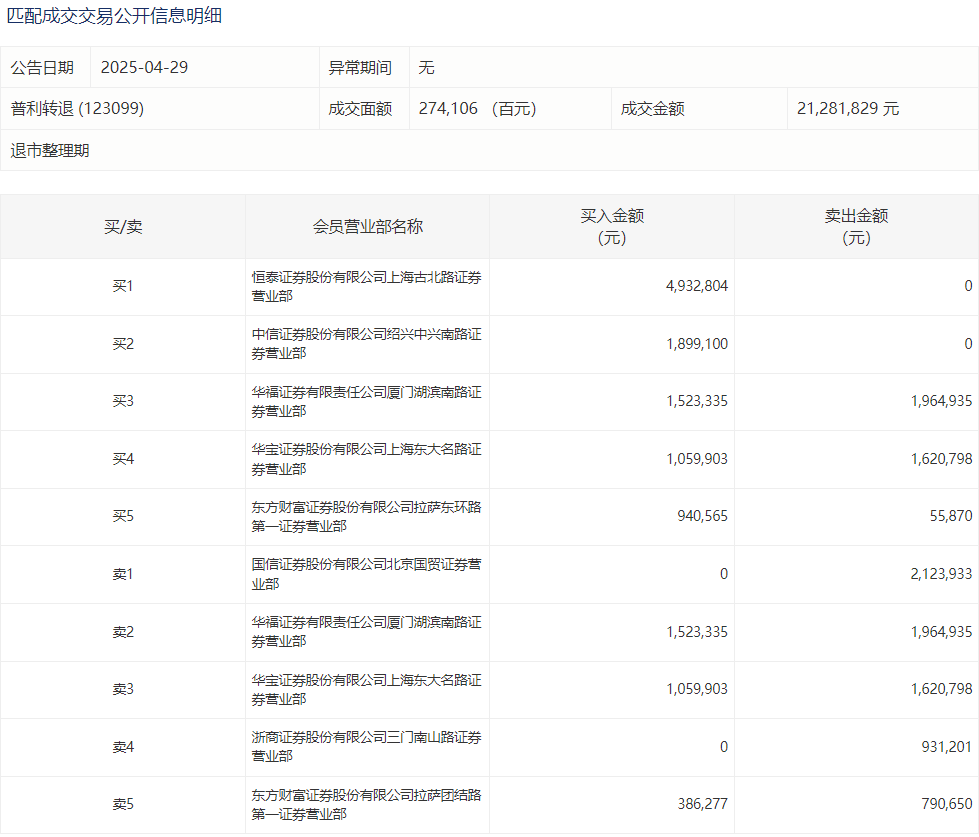Screen dimensions: 979x837
Task: Open 国信证券 北京国贸 branch name
Action: coord(366,574)
